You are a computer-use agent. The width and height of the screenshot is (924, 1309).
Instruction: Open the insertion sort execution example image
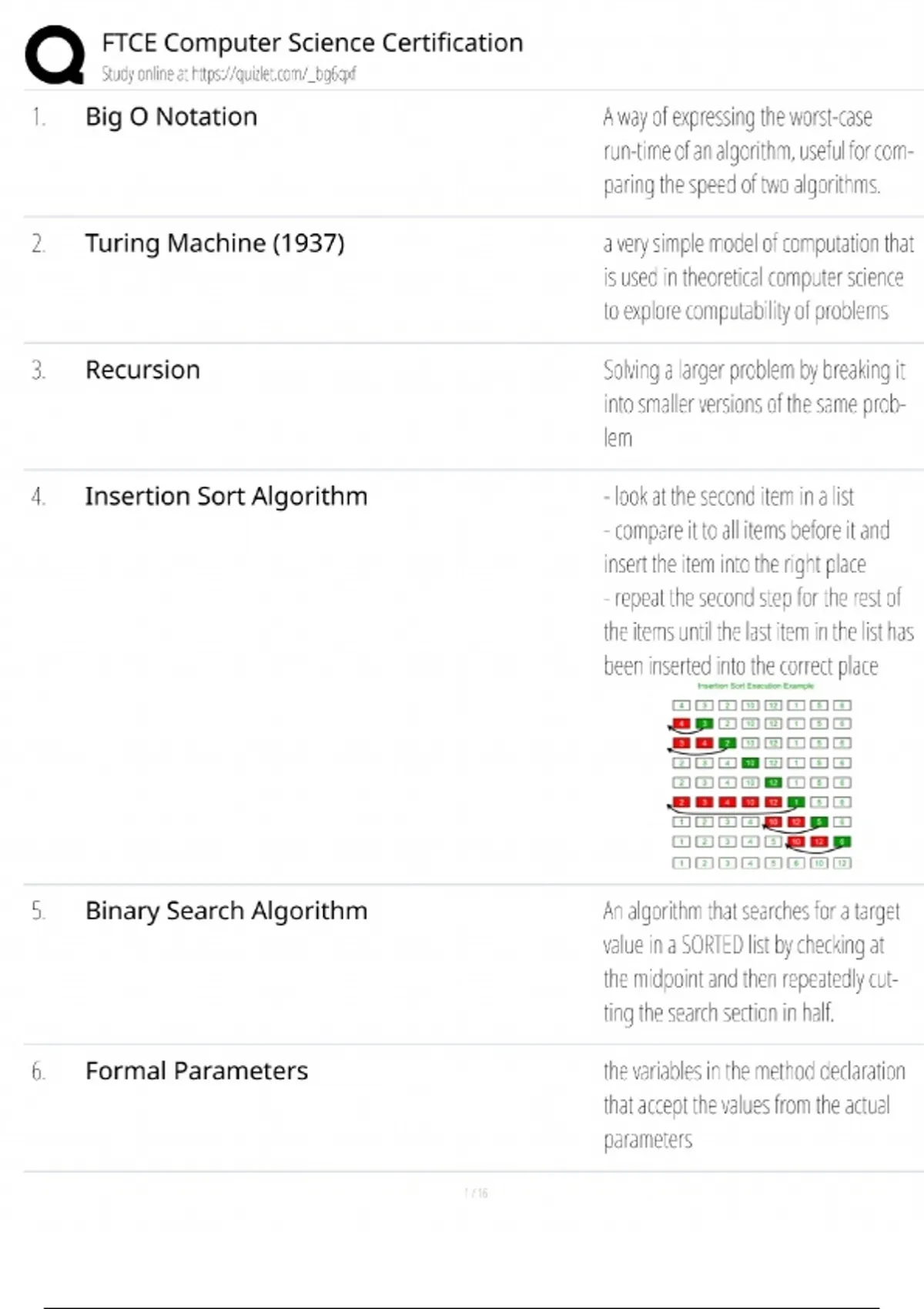point(761,776)
